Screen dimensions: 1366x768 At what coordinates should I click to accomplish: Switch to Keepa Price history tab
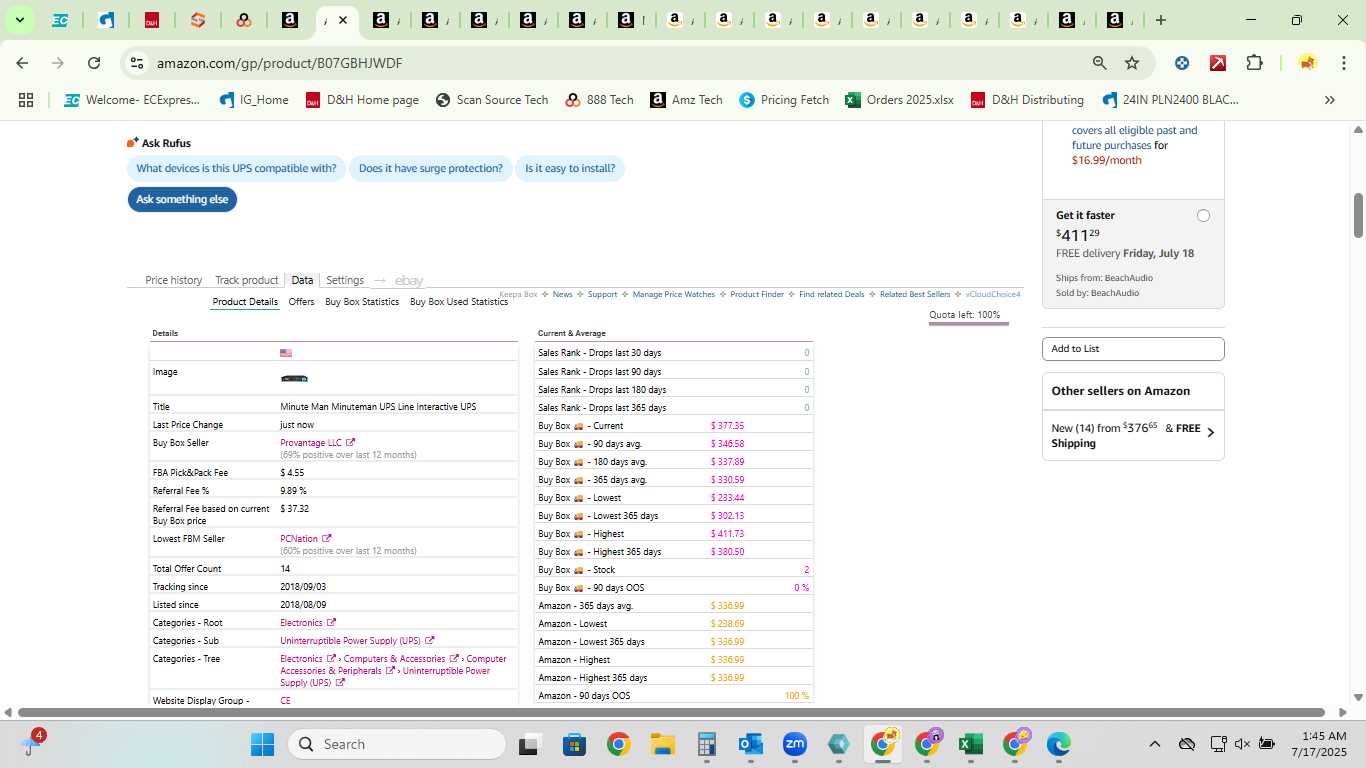[x=173, y=280]
